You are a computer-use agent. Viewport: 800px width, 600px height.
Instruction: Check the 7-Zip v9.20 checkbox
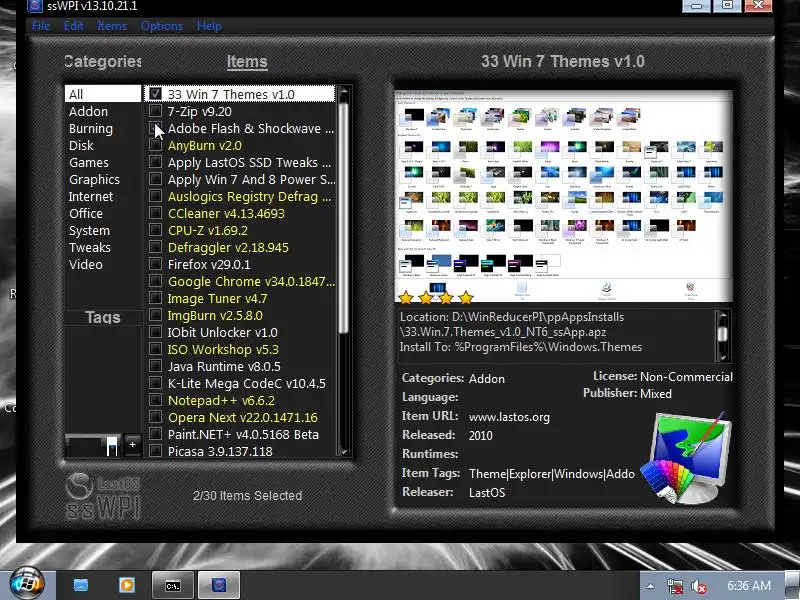pyautogui.click(x=155, y=111)
